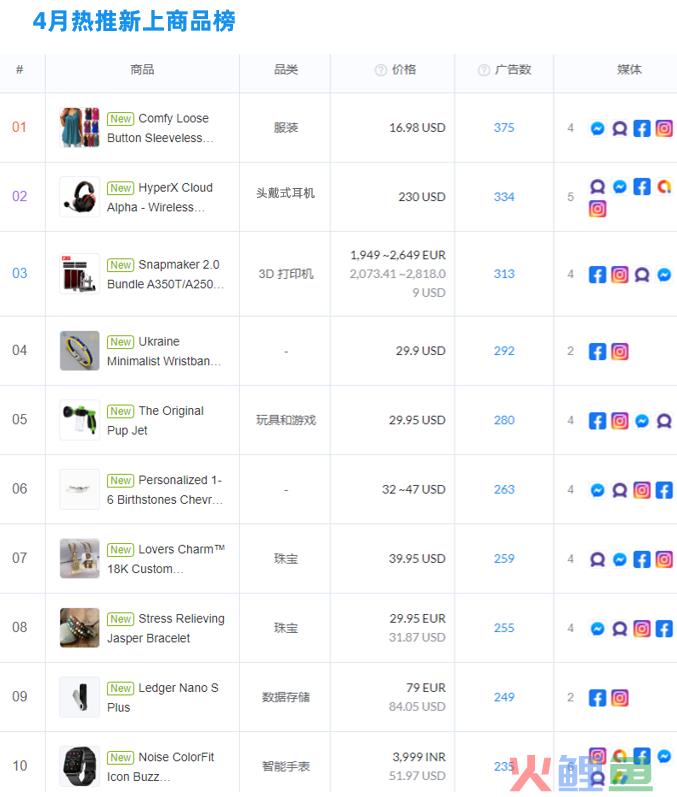Click ad count 334
This screenshot has height=797, width=677.
[x=504, y=197]
